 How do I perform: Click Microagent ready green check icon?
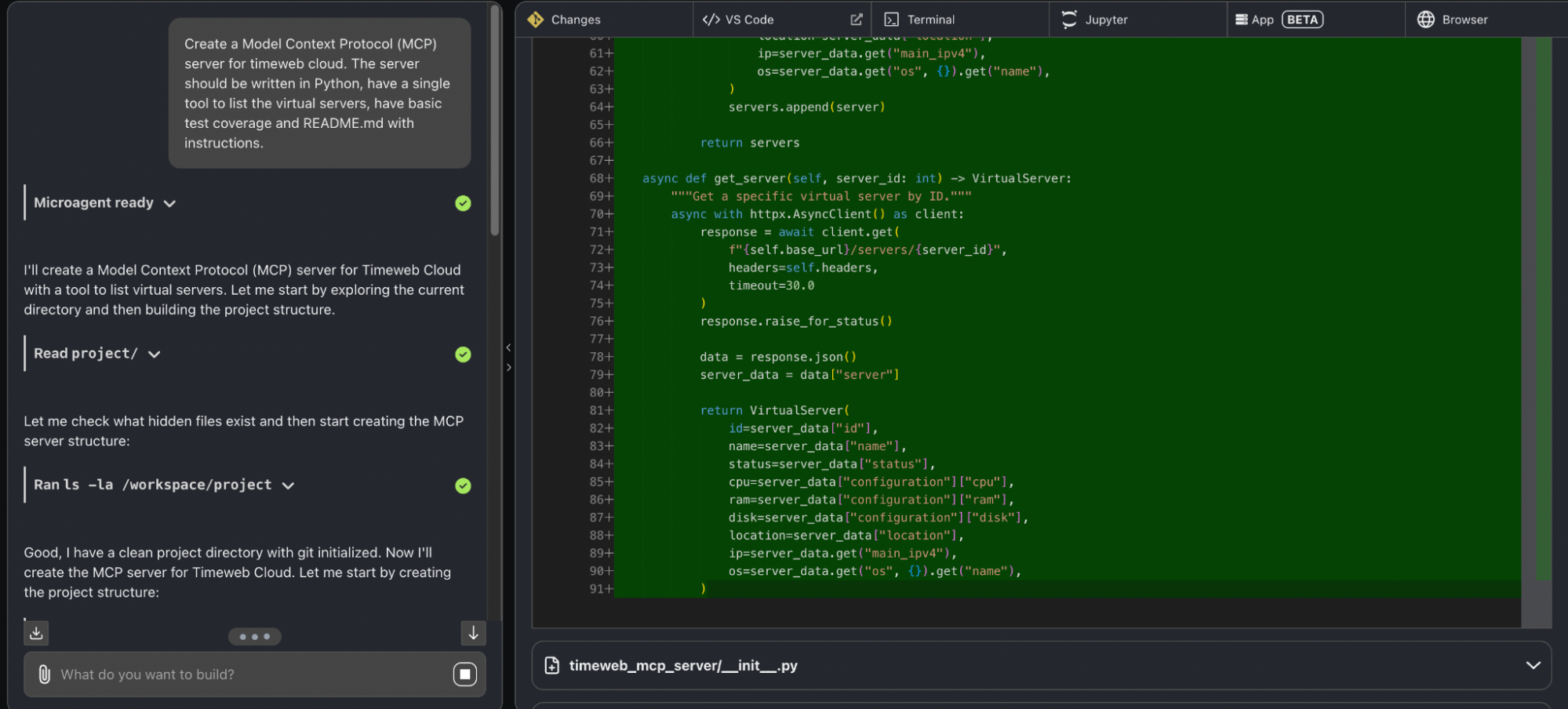click(x=464, y=203)
